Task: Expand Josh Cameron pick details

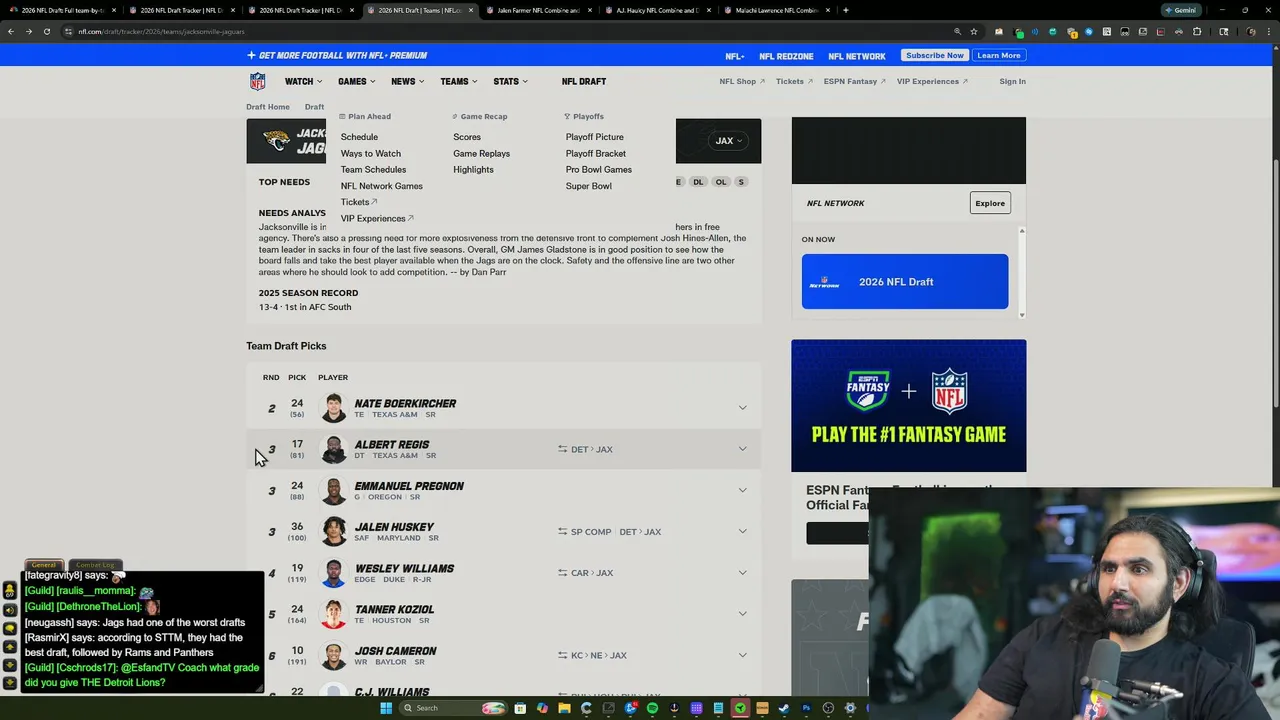Action: (742, 655)
